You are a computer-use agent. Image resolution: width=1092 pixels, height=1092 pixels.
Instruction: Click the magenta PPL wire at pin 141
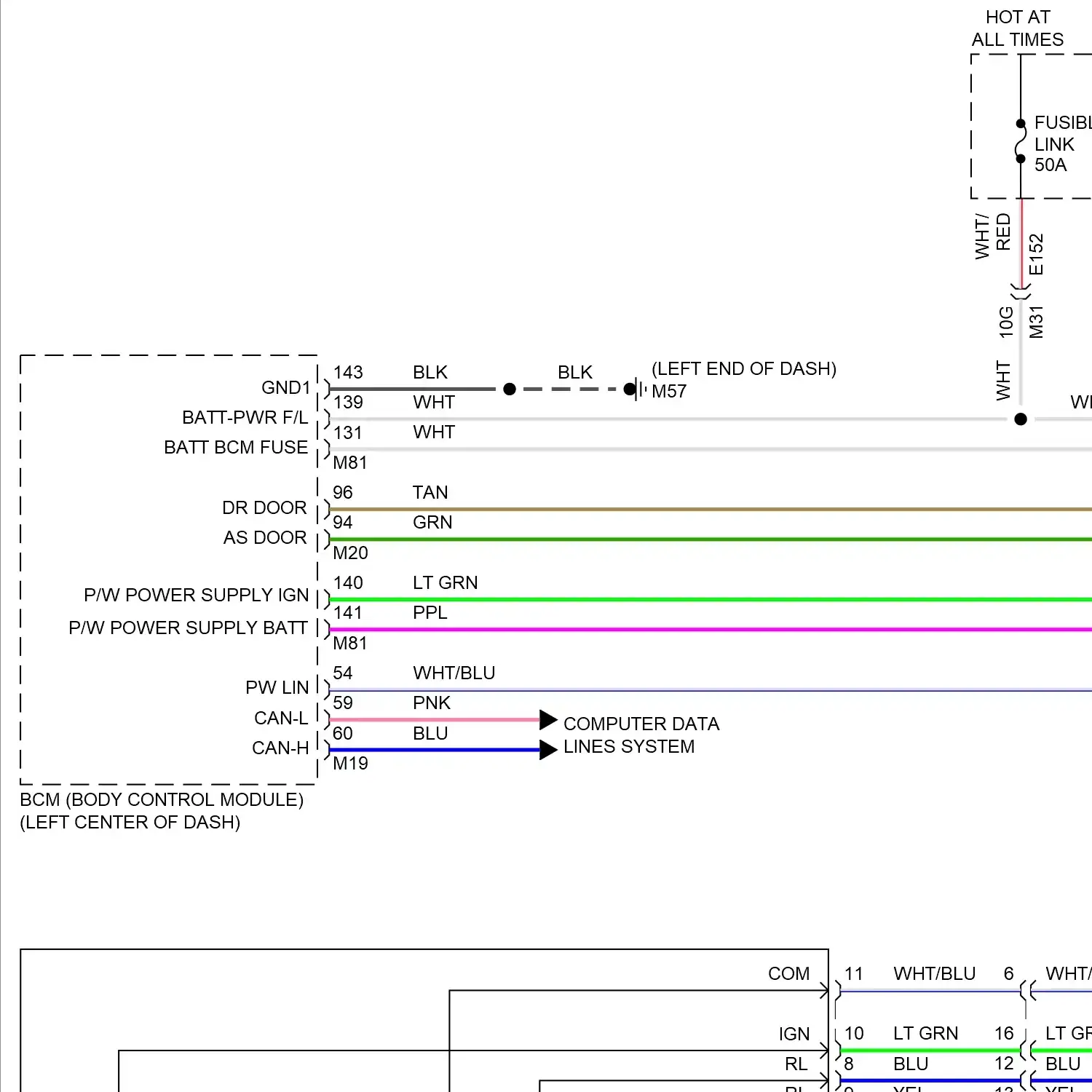pyautogui.click(x=655, y=629)
